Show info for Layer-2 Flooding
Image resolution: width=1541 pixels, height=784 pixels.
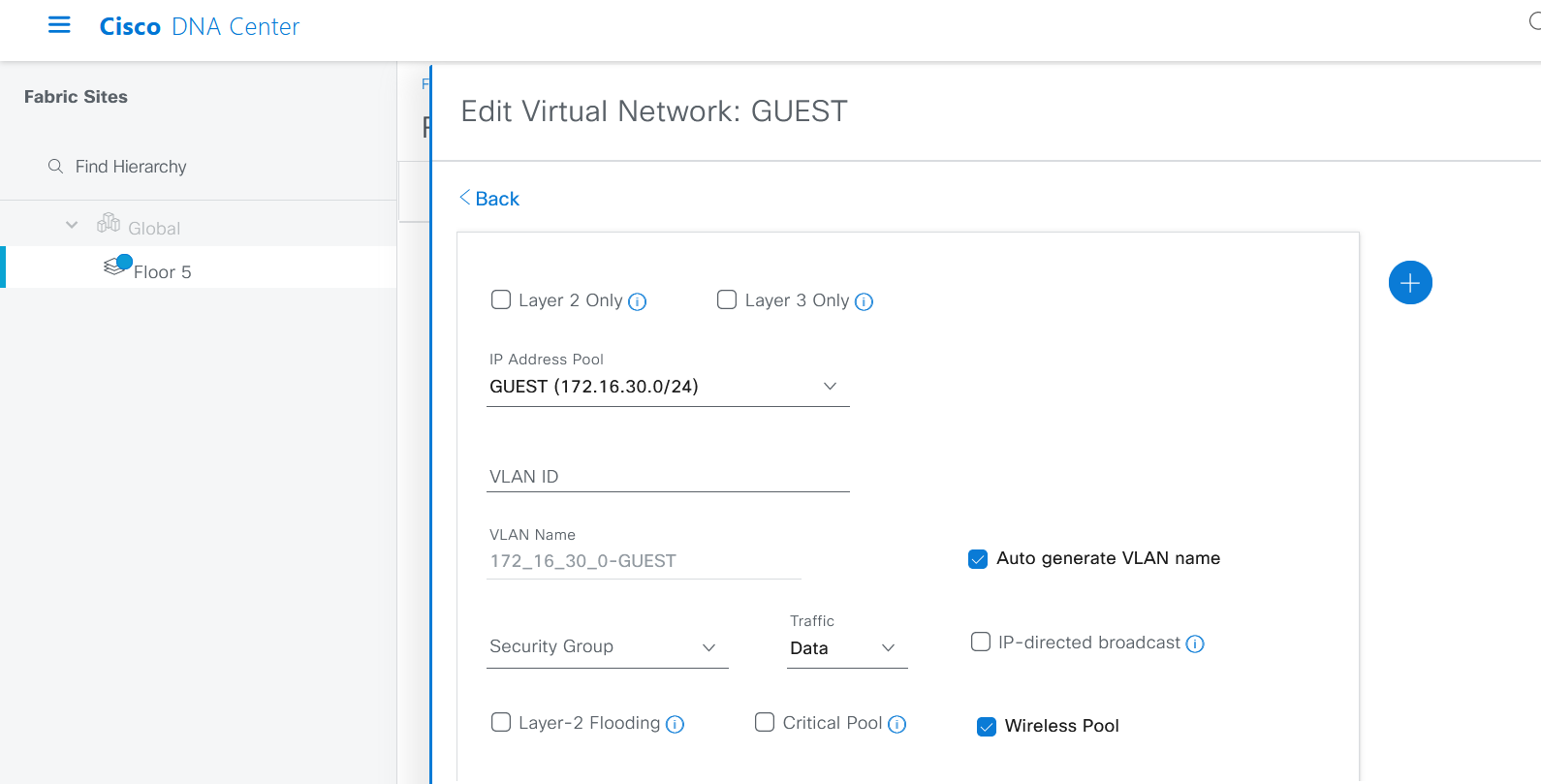[x=676, y=724]
